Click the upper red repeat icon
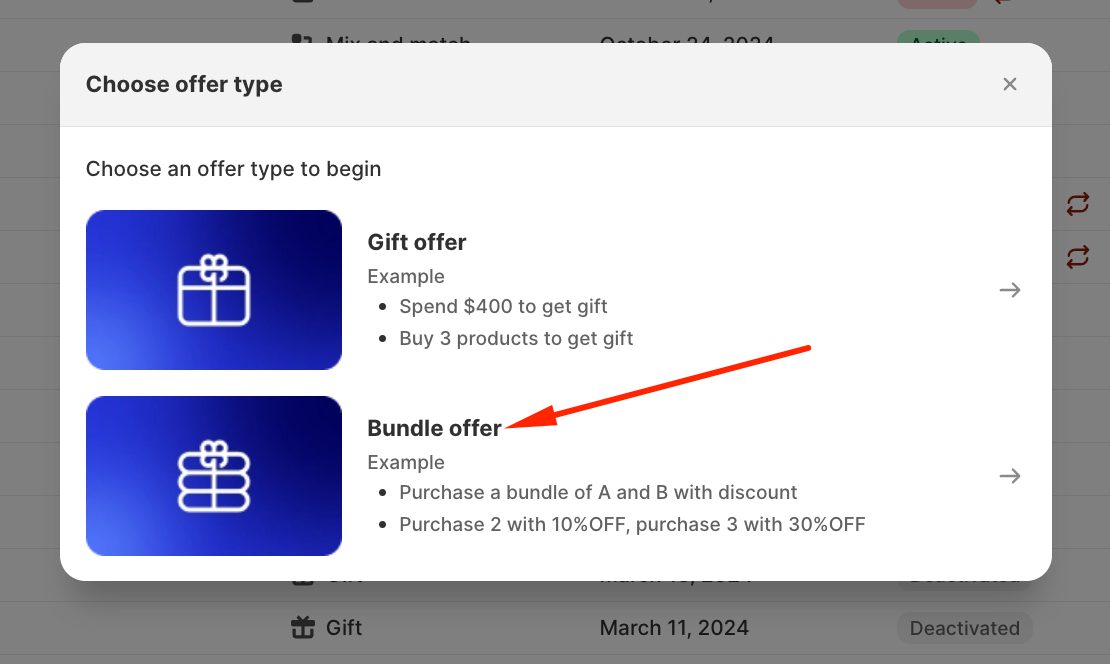The height and width of the screenshot is (664, 1110). (x=1077, y=205)
